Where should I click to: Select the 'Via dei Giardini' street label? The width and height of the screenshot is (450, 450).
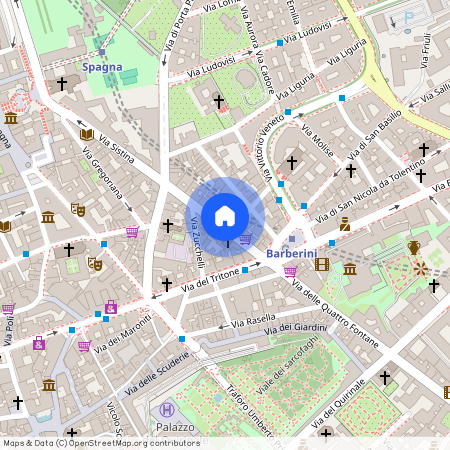coord(296,329)
